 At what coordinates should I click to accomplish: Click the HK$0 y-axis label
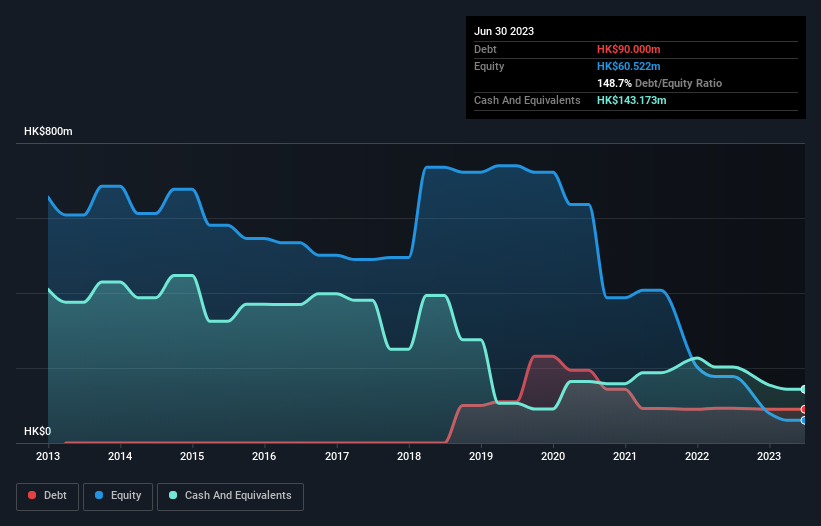(x=38, y=431)
